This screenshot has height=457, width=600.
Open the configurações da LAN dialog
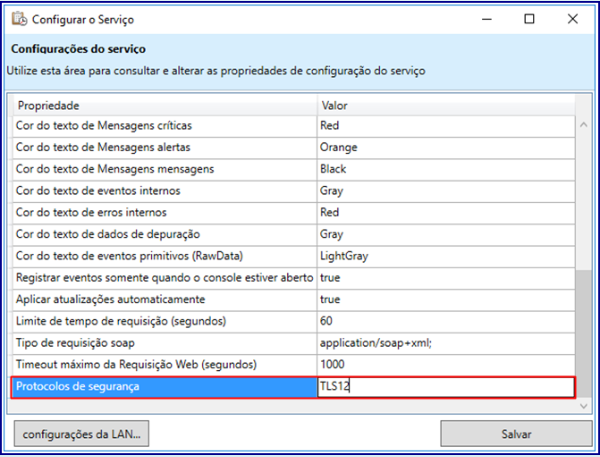tap(82, 434)
